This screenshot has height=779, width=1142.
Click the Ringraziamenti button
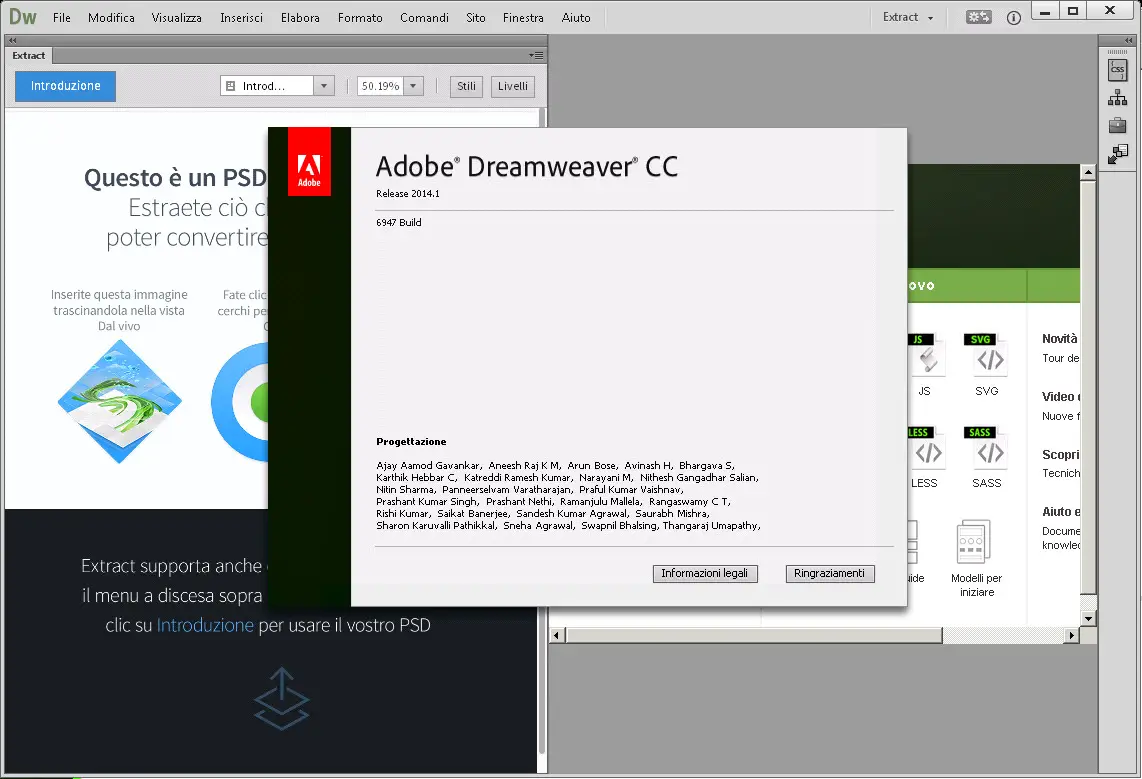[x=830, y=574]
